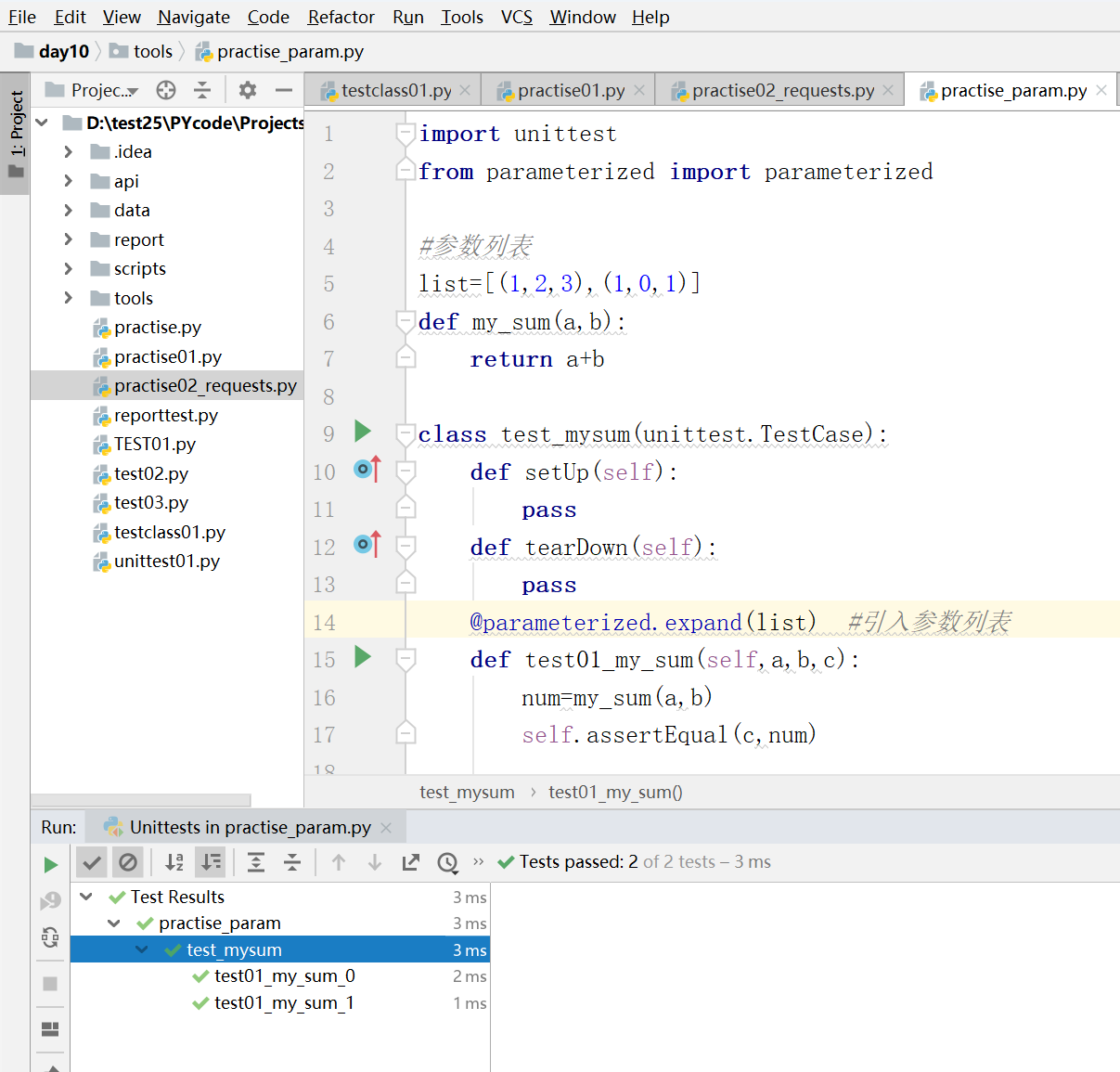The height and width of the screenshot is (1072, 1120).
Task: Open the Project view dropdown
Action: coord(93,90)
